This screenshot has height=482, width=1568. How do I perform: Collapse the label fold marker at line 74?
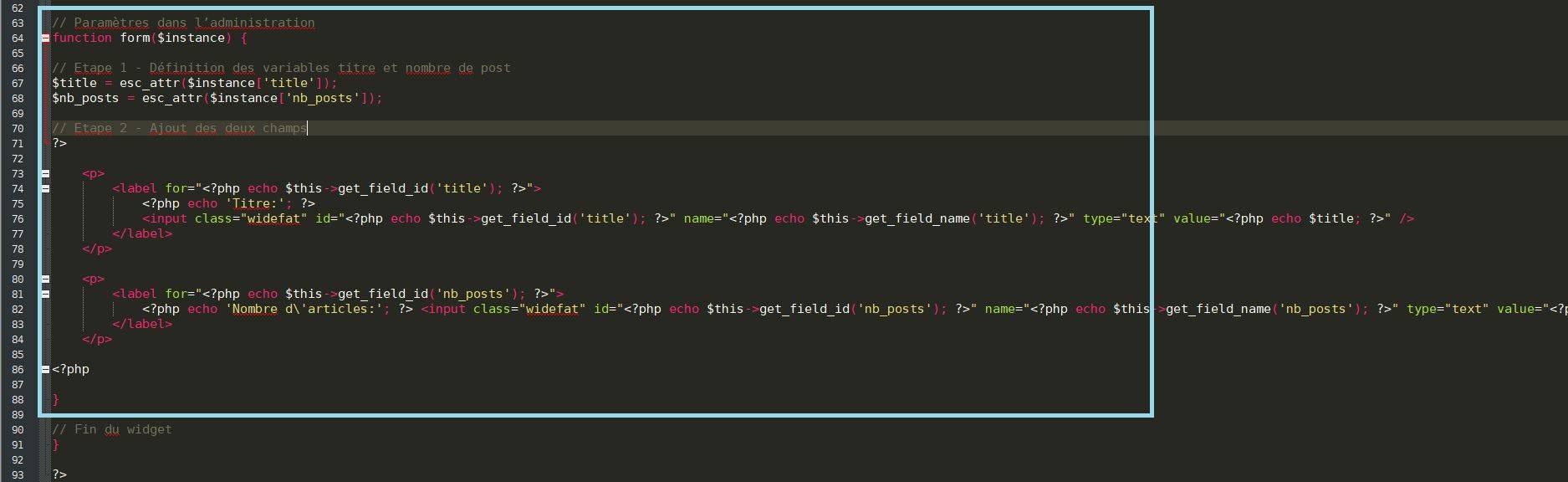(x=45, y=189)
